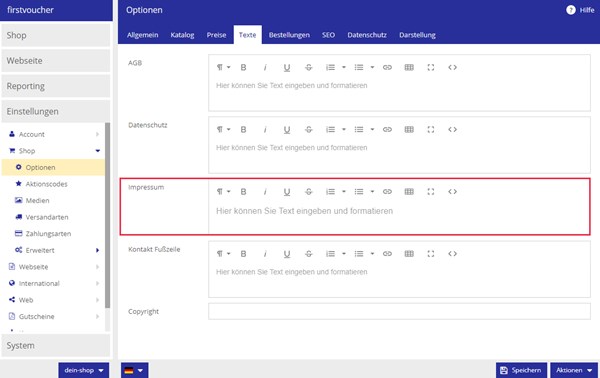This screenshot has width=600, height=378.
Task: Toggle bold in the Impressum editor
Action: pyautogui.click(x=243, y=192)
